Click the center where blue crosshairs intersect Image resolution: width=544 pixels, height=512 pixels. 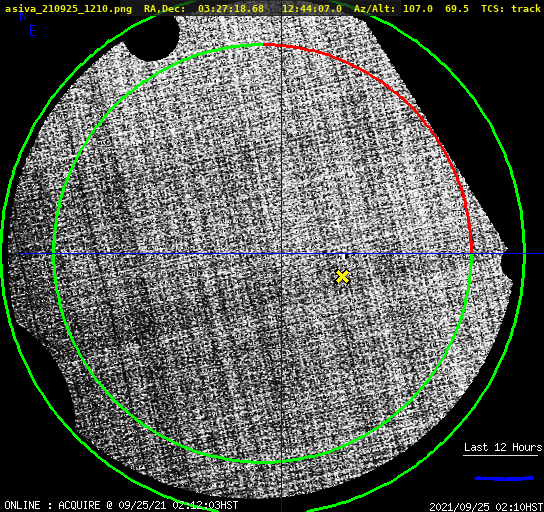coord(281,254)
